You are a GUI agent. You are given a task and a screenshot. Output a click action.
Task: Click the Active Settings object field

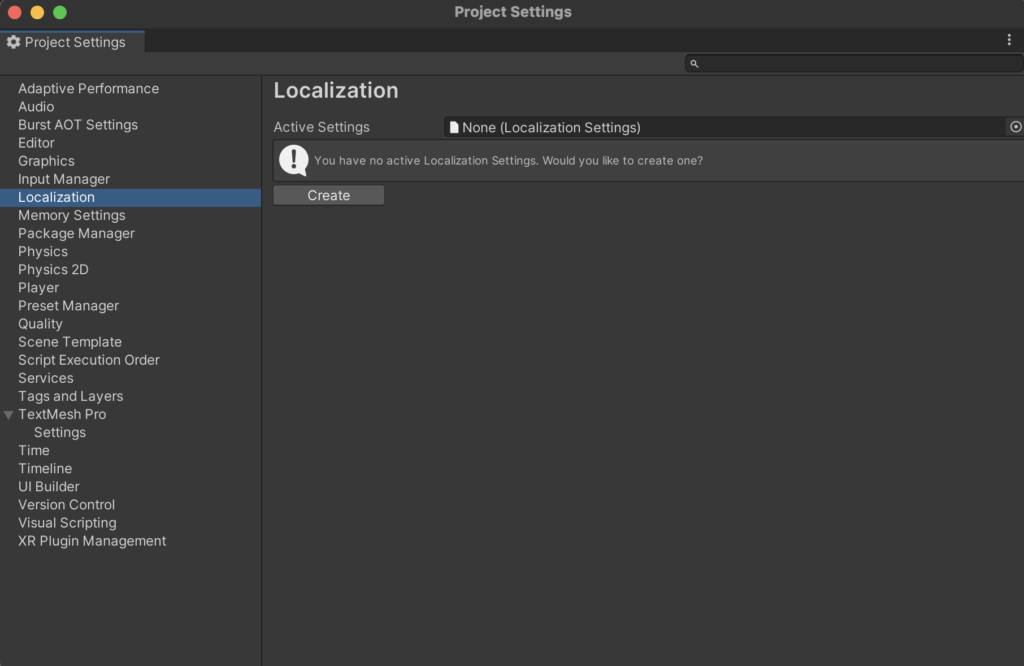tap(724, 127)
